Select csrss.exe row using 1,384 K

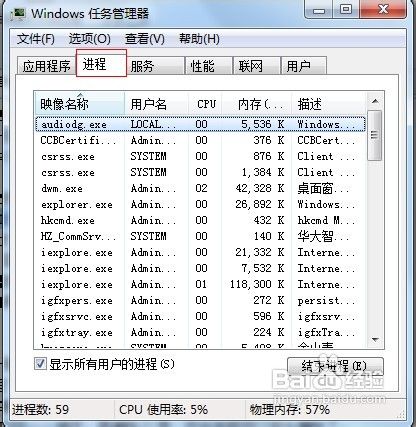point(200,172)
